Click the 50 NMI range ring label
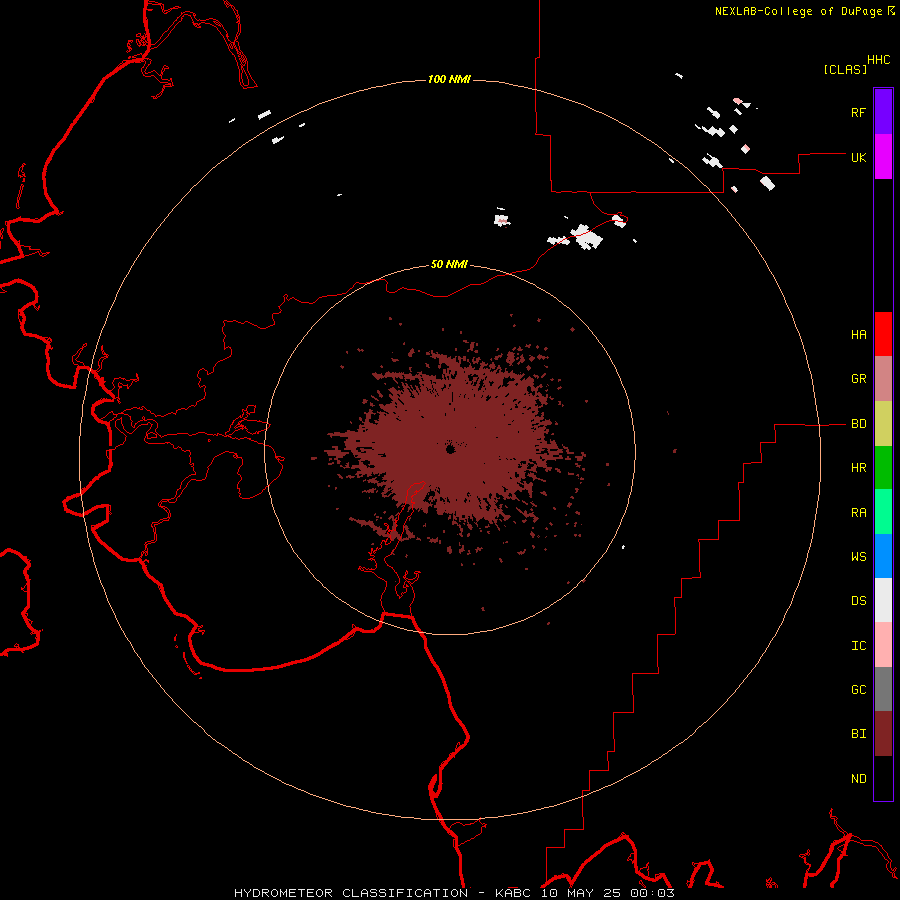The height and width of the screenshot is (900, 900). point(449,264)
